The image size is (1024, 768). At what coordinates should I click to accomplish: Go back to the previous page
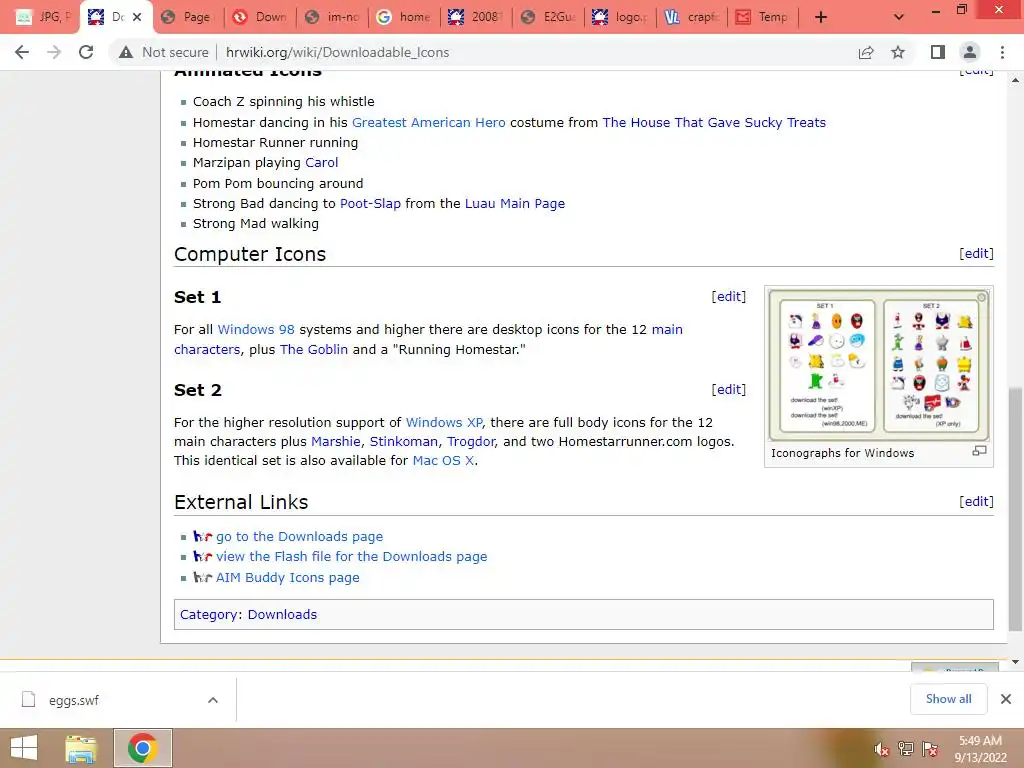point(22,52)
